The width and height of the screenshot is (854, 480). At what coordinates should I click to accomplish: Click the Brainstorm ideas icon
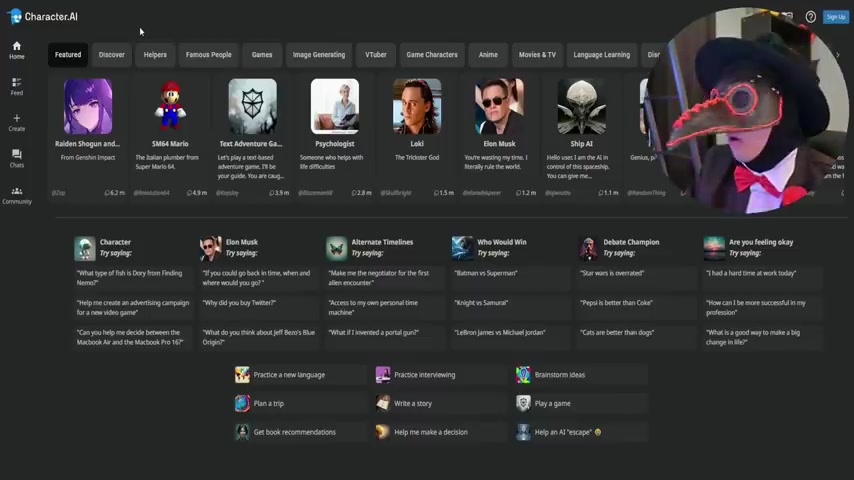pos(523,375)
